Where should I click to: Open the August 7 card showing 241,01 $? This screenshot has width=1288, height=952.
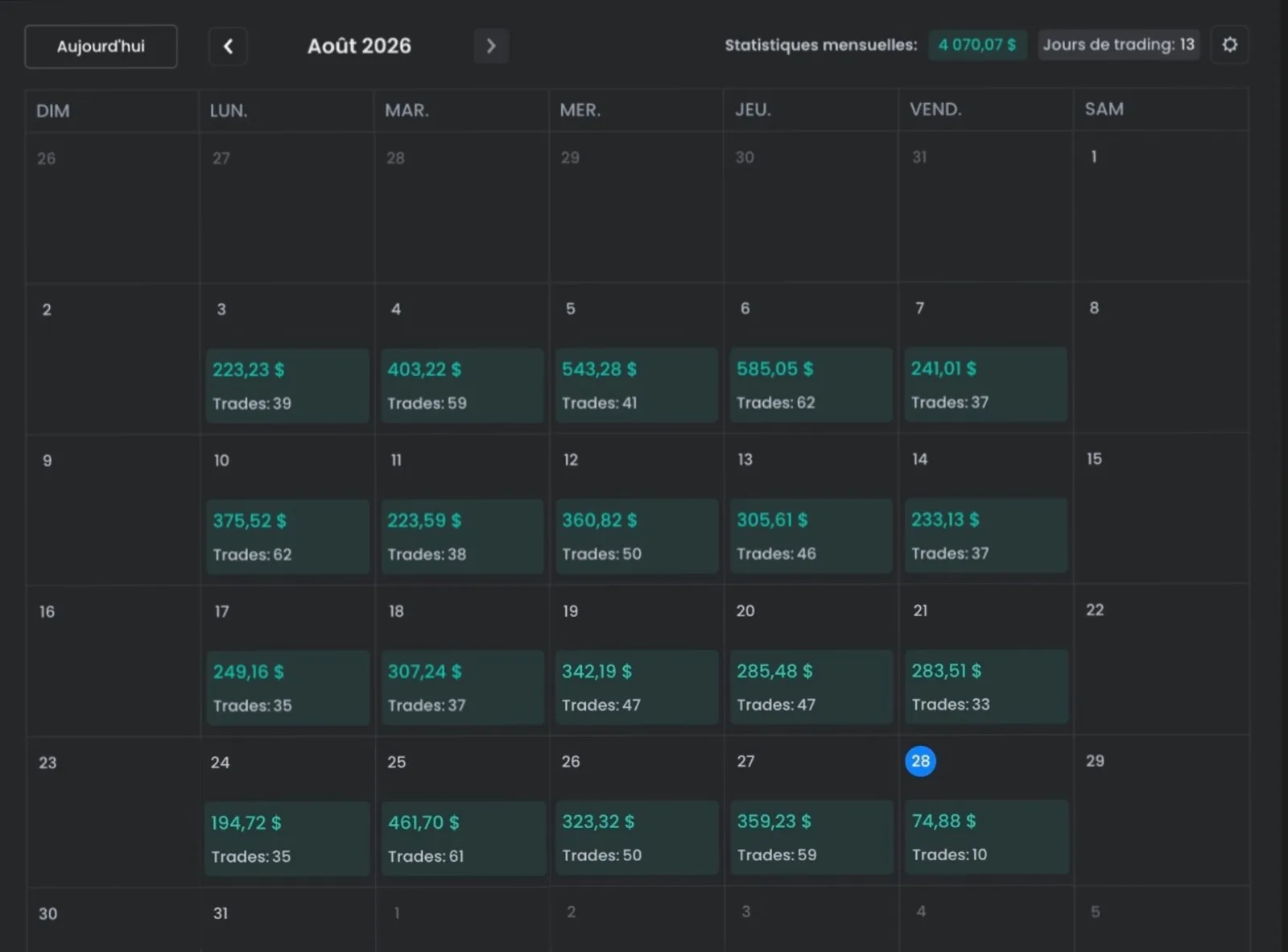point(986,384)
